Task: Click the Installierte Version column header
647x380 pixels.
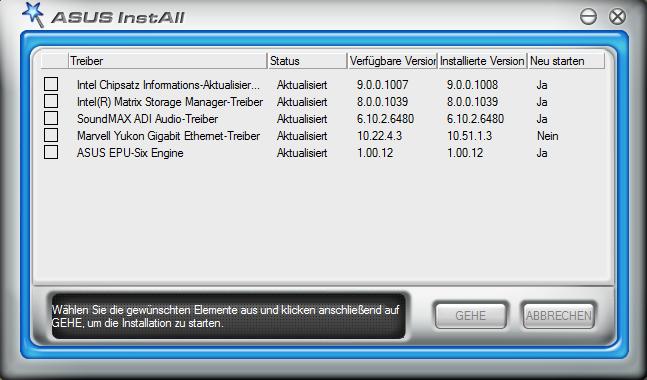Action: click(x=482, y=61)
